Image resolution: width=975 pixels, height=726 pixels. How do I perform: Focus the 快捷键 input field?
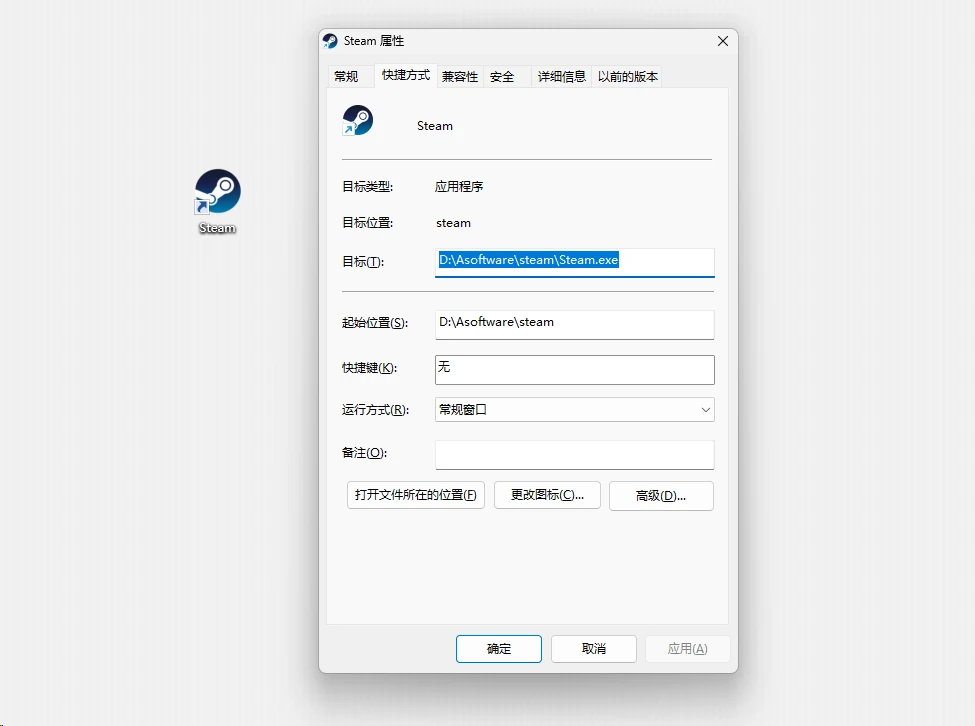pos(575,370)
